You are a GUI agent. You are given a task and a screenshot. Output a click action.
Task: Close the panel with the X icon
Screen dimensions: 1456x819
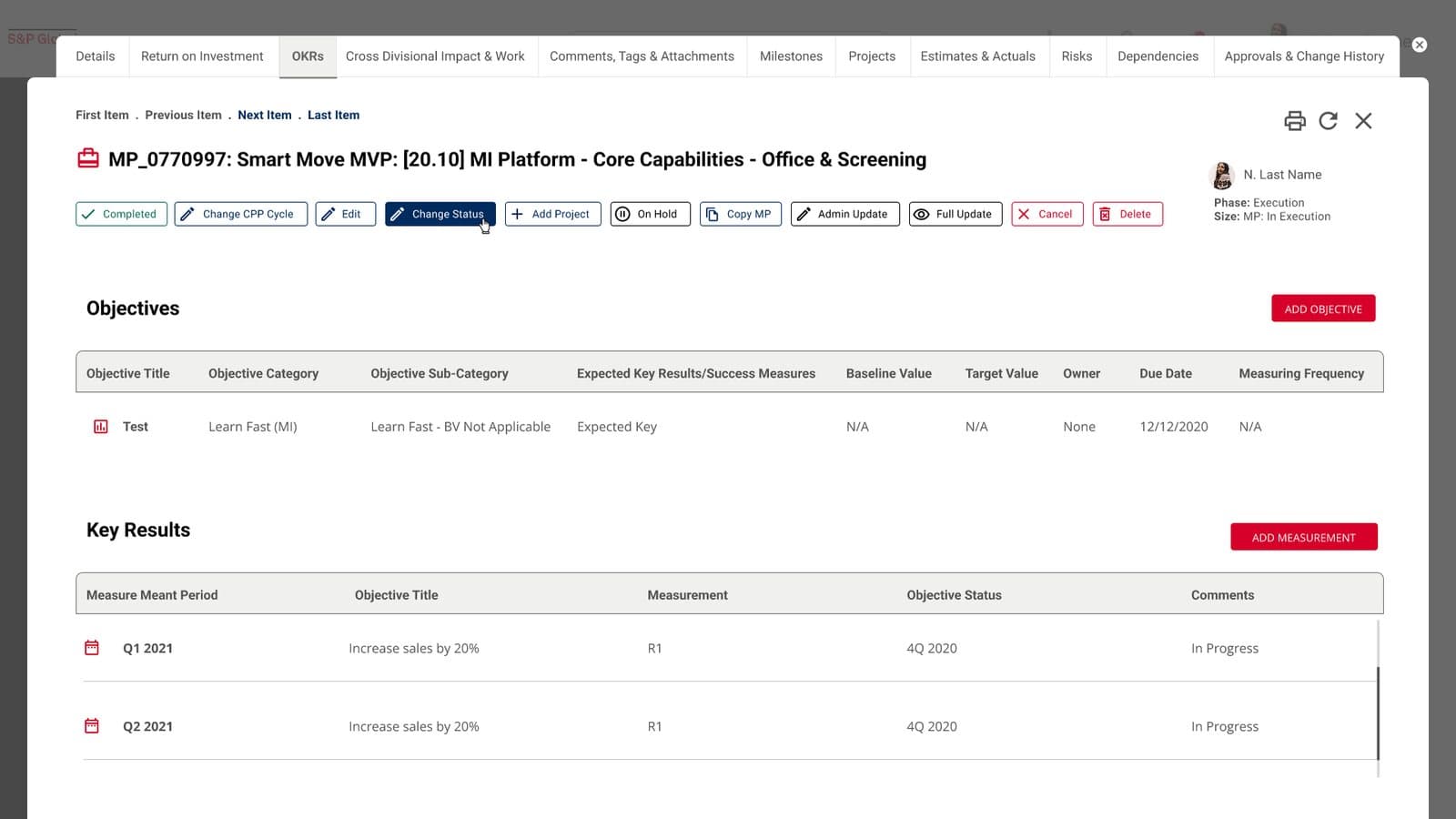[x=1363, y=121]
